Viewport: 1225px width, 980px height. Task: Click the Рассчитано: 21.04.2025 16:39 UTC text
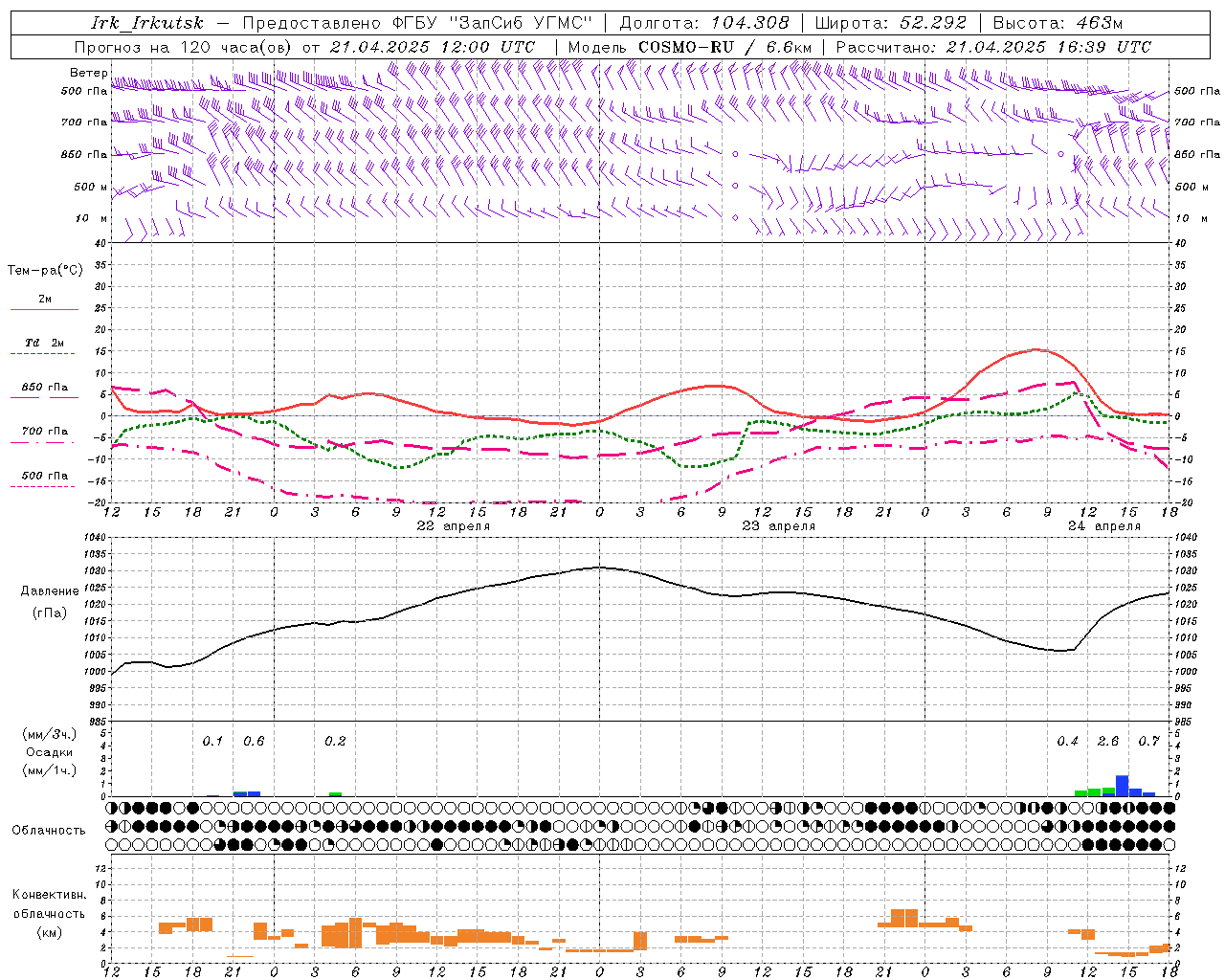tap(993, 47)
